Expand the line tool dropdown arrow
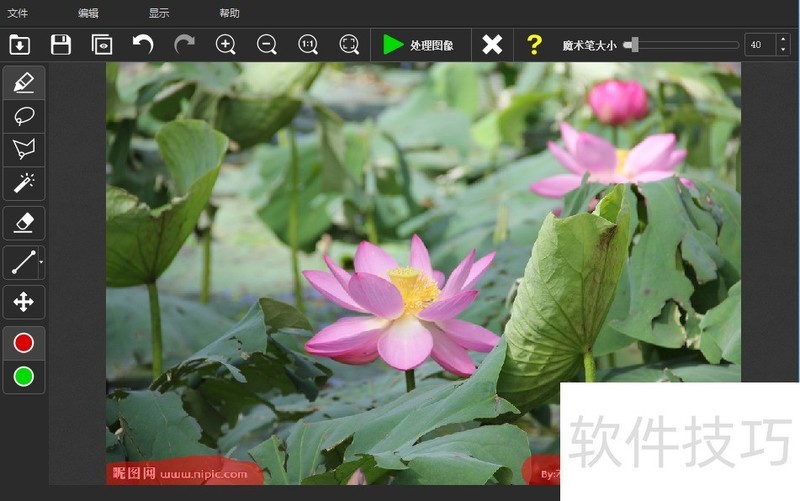Image resolution: width=800 pixels, height=501 pixels. point(41,263)
